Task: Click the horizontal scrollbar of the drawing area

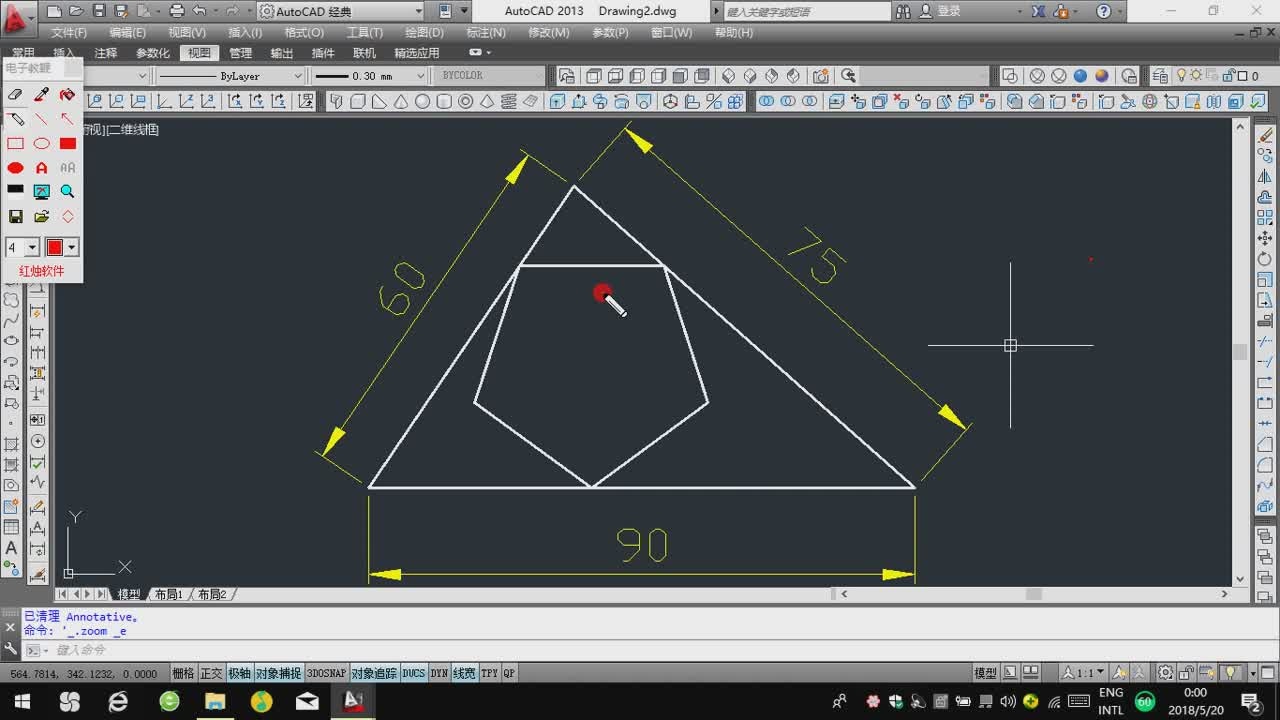Action: 1034,594
